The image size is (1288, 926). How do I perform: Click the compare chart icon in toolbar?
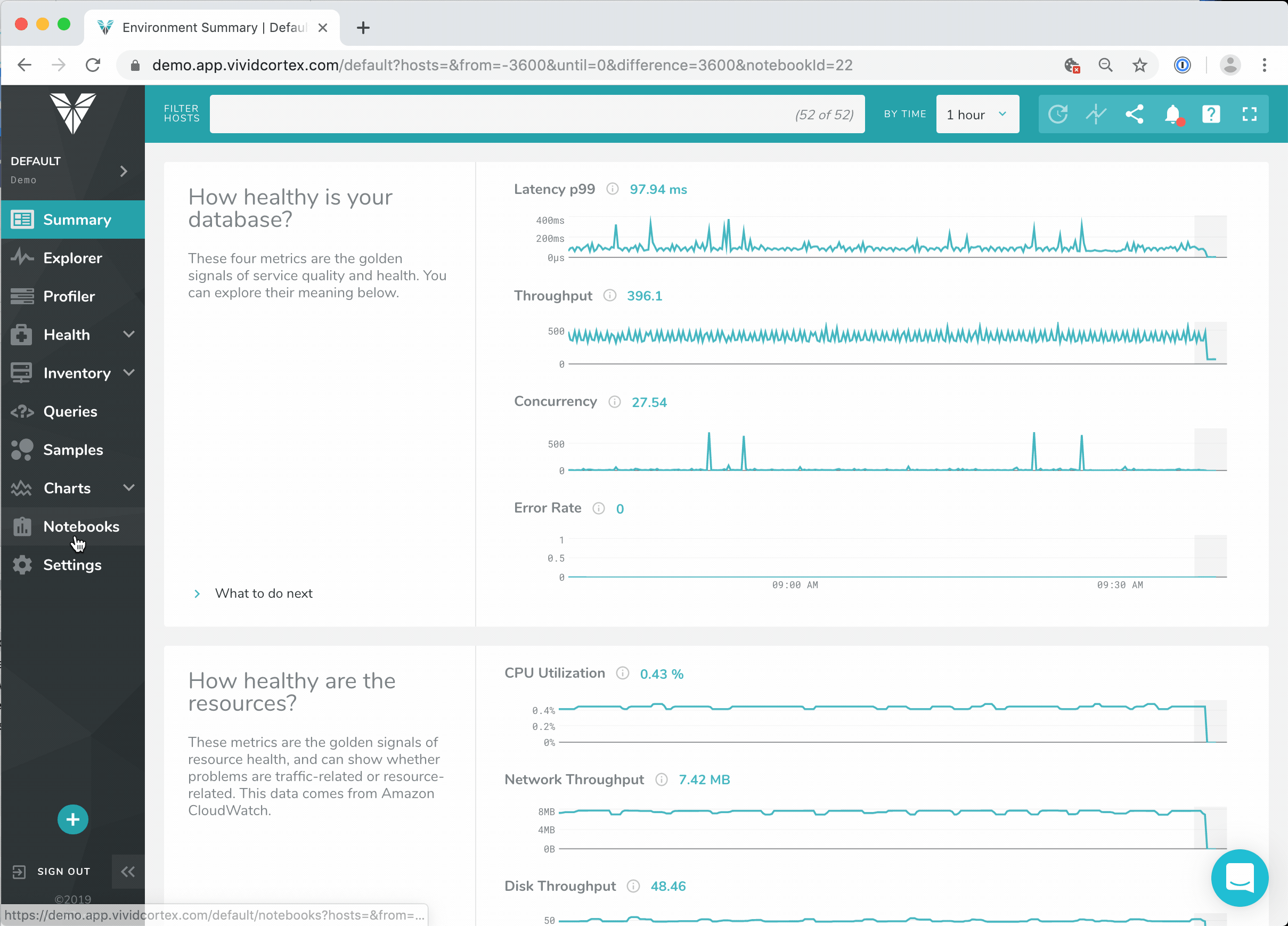click(1096, 114)
